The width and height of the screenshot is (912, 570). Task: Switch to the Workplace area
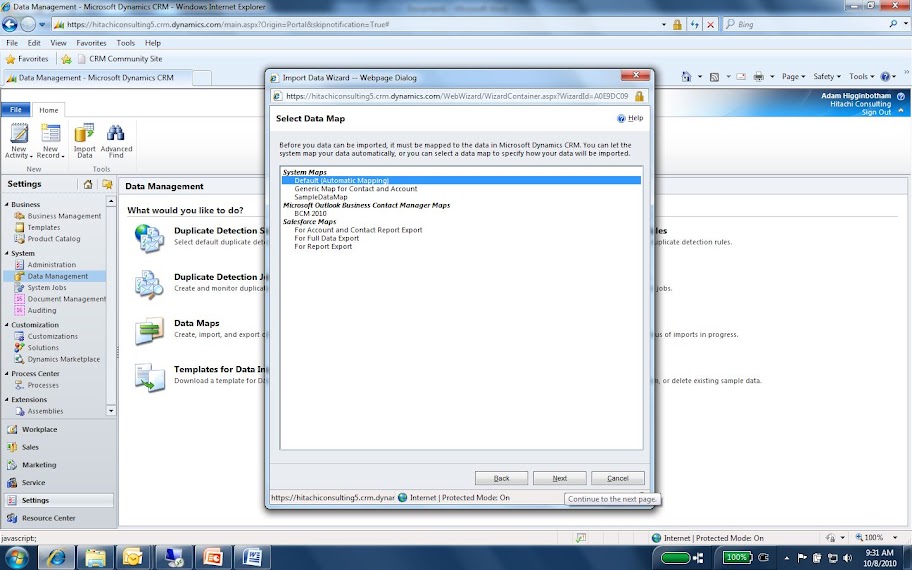point(40,430)
